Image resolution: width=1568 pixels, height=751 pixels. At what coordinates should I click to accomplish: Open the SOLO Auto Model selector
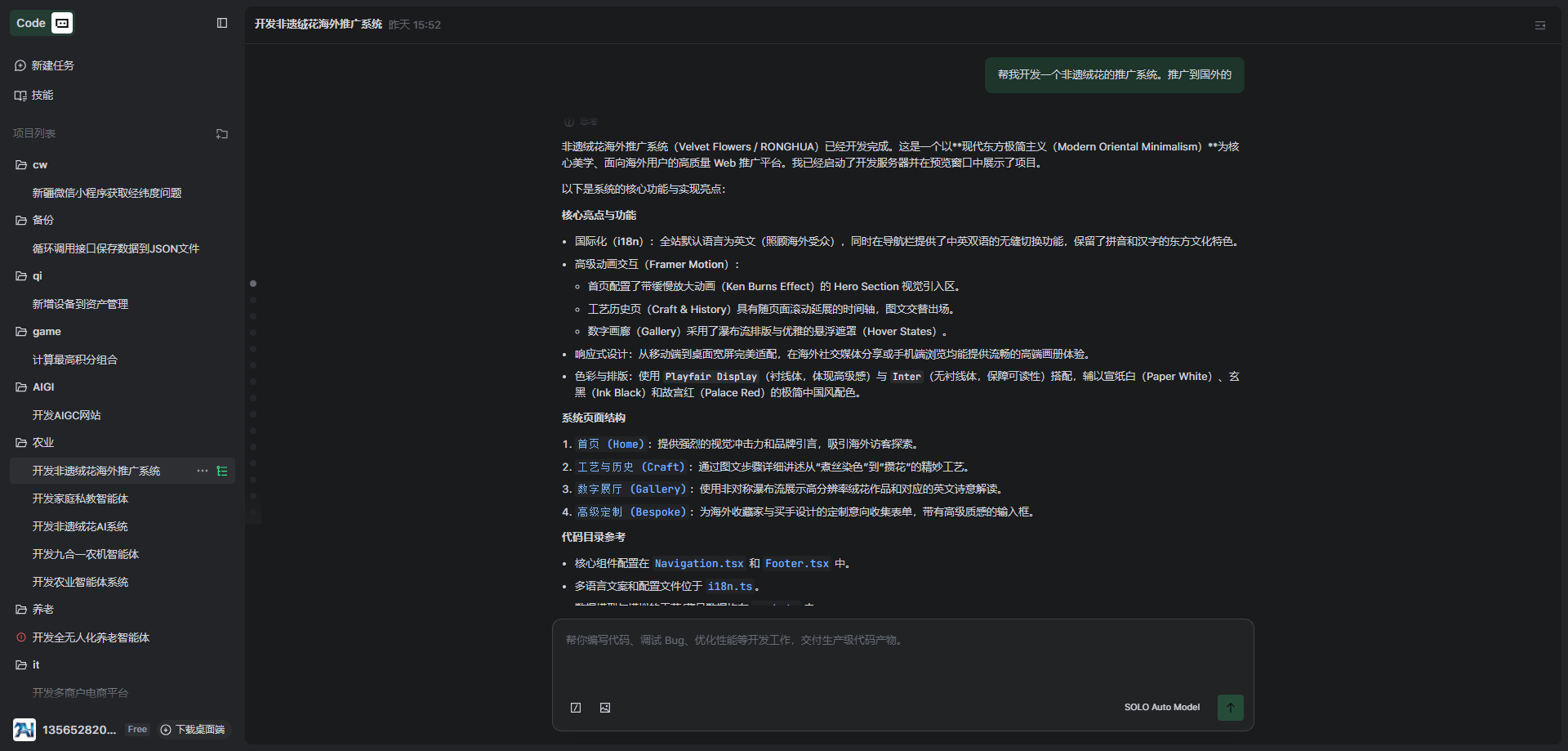pos(1161,708)
